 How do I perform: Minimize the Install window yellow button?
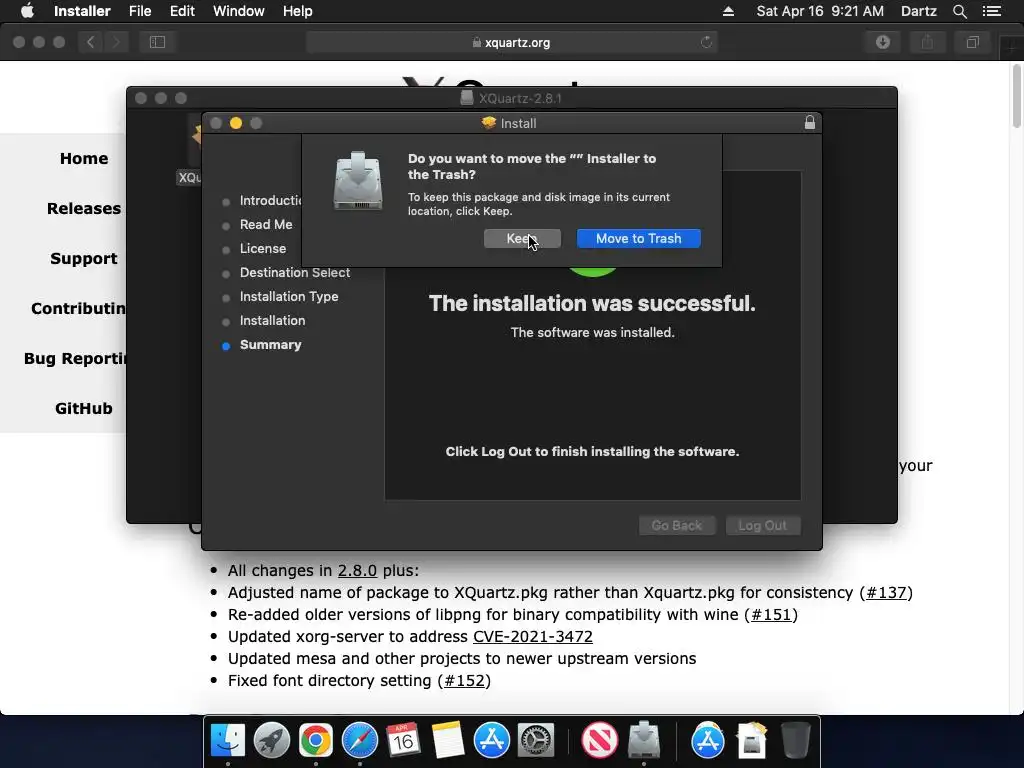(236, 123)
